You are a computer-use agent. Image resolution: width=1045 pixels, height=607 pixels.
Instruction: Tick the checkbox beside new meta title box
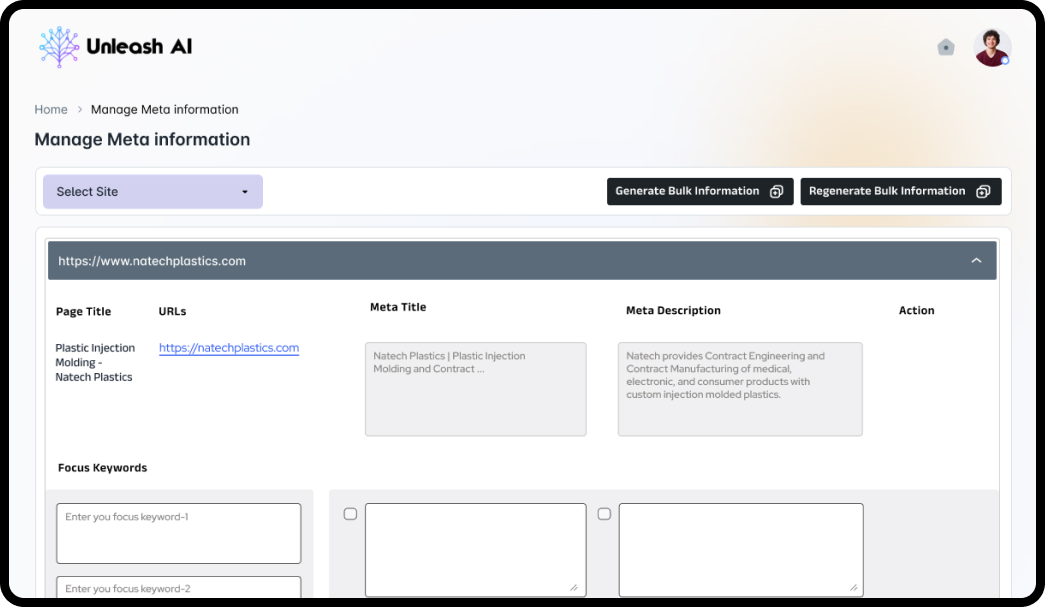[351, 514]
